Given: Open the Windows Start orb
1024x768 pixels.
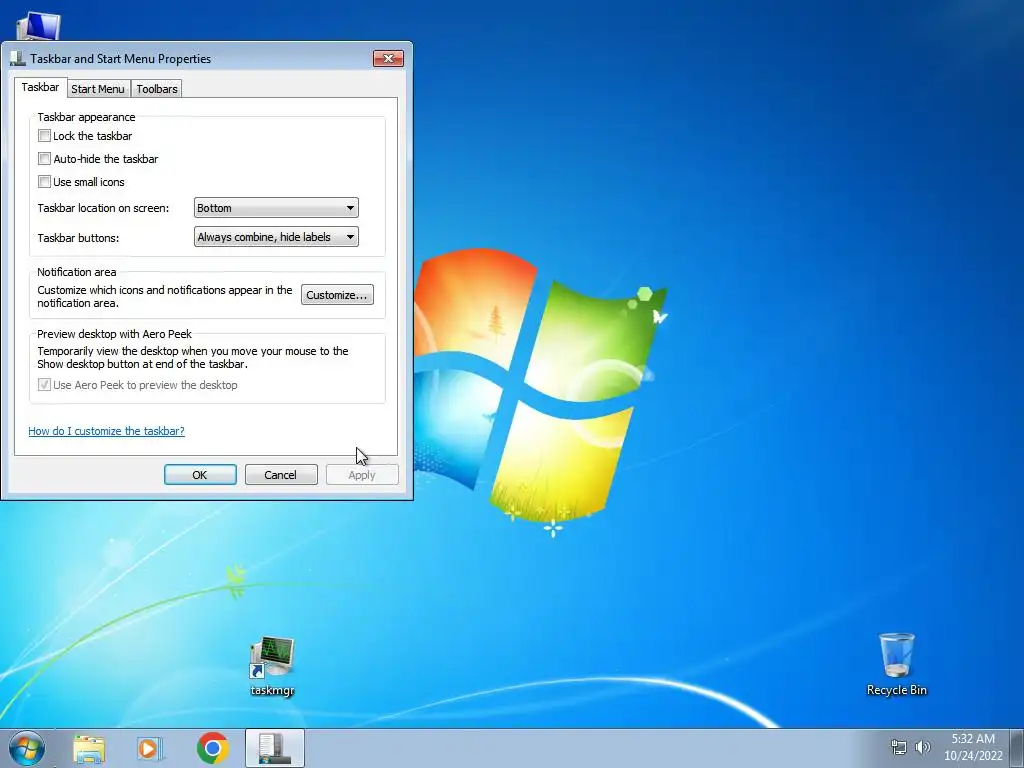Looking at the screenshot, I should 27,748.
